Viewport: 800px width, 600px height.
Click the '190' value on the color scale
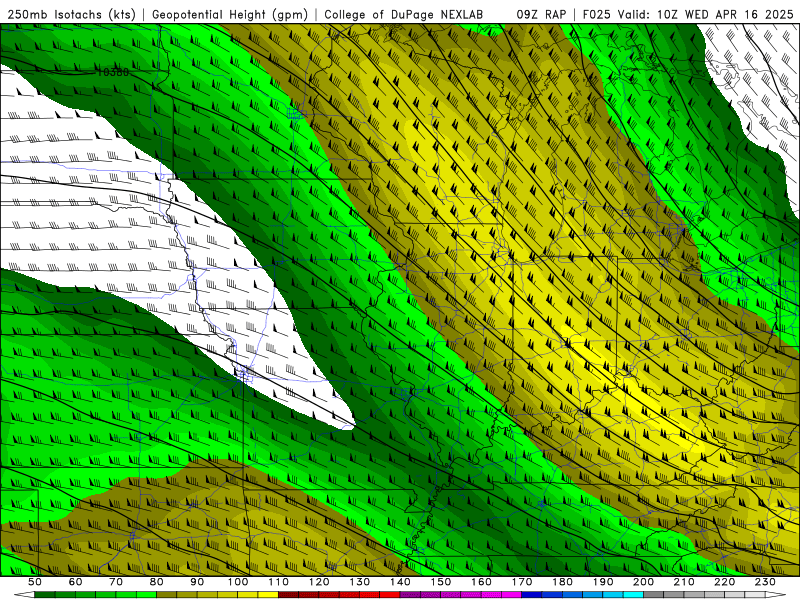(x=603, y=582)
